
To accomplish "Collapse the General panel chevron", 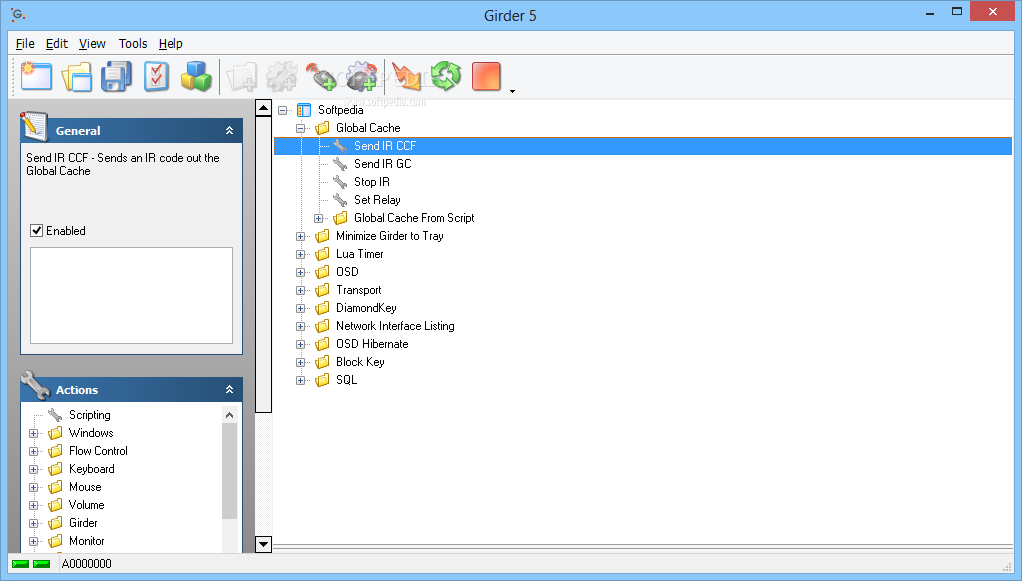I will coord(229,130).
